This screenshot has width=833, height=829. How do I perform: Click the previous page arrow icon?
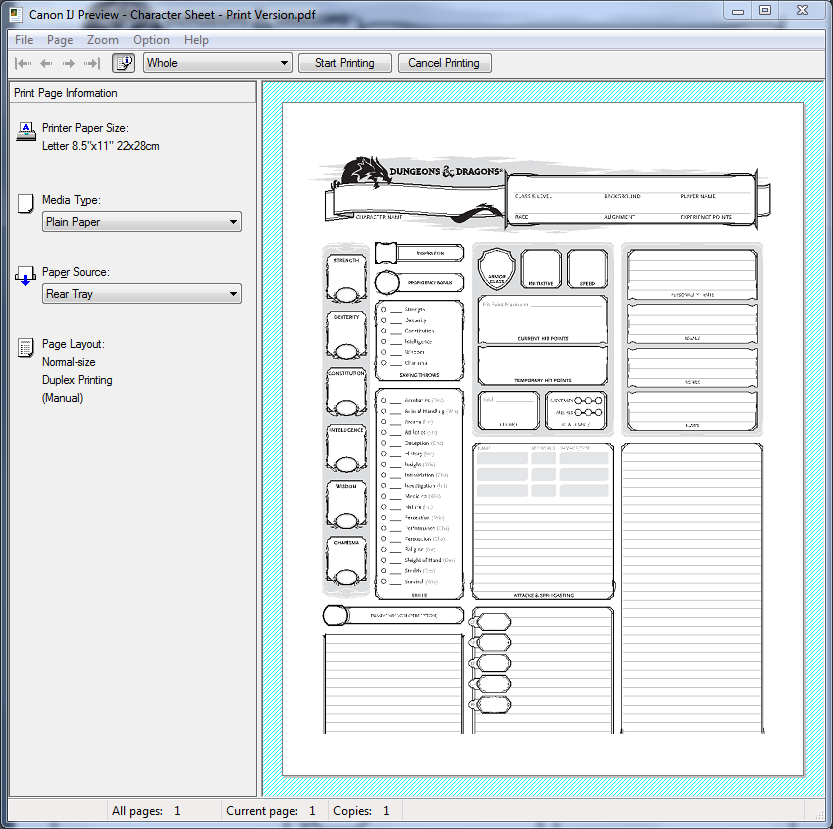click(47, 63)
